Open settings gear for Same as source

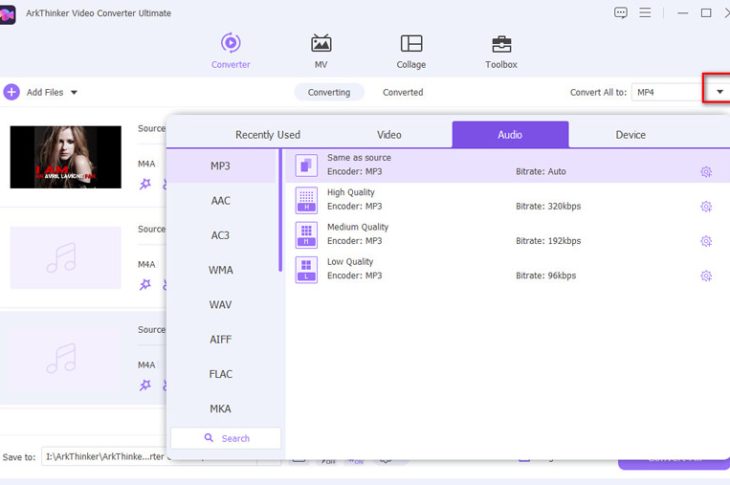coord(706,172)
